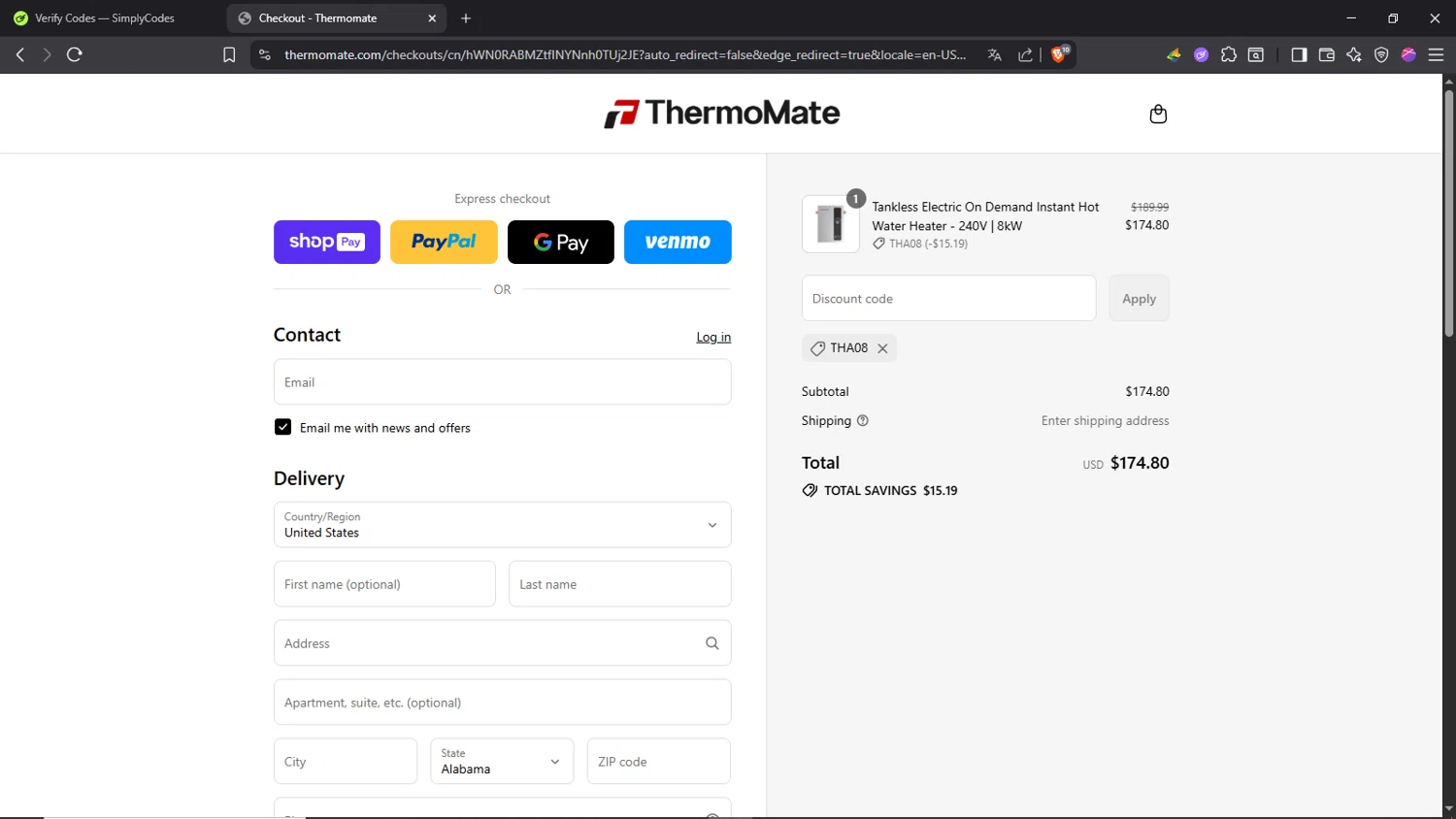Click the water heater product thumbnail
The width and height of the screenshot is (1456, 819).
point(831,224)
